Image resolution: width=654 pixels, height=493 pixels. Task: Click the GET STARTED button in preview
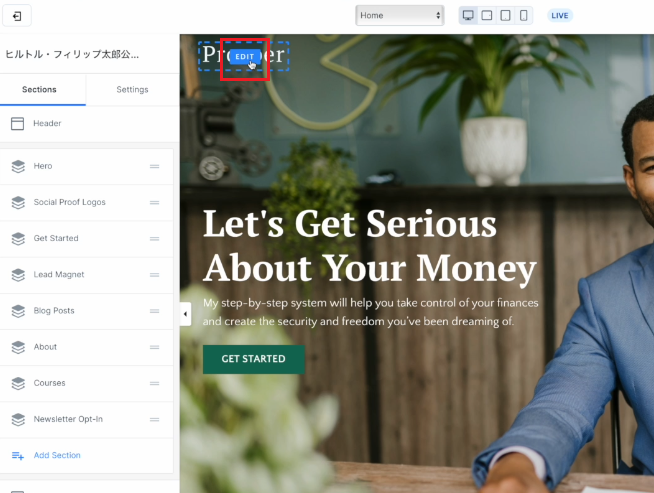[x=254, y=359]
